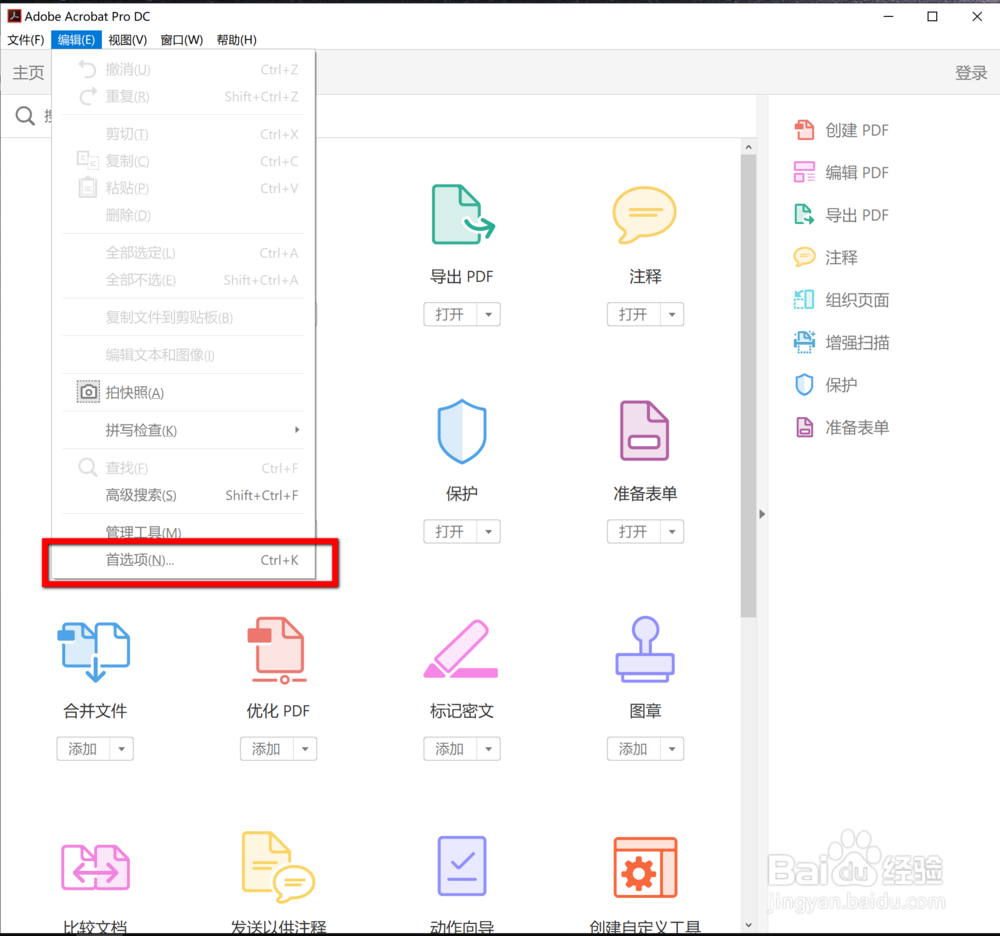Screen dimensions: 1000x936
Task: Open the Window (窗口) menu
Action: [x=182, y=40]
